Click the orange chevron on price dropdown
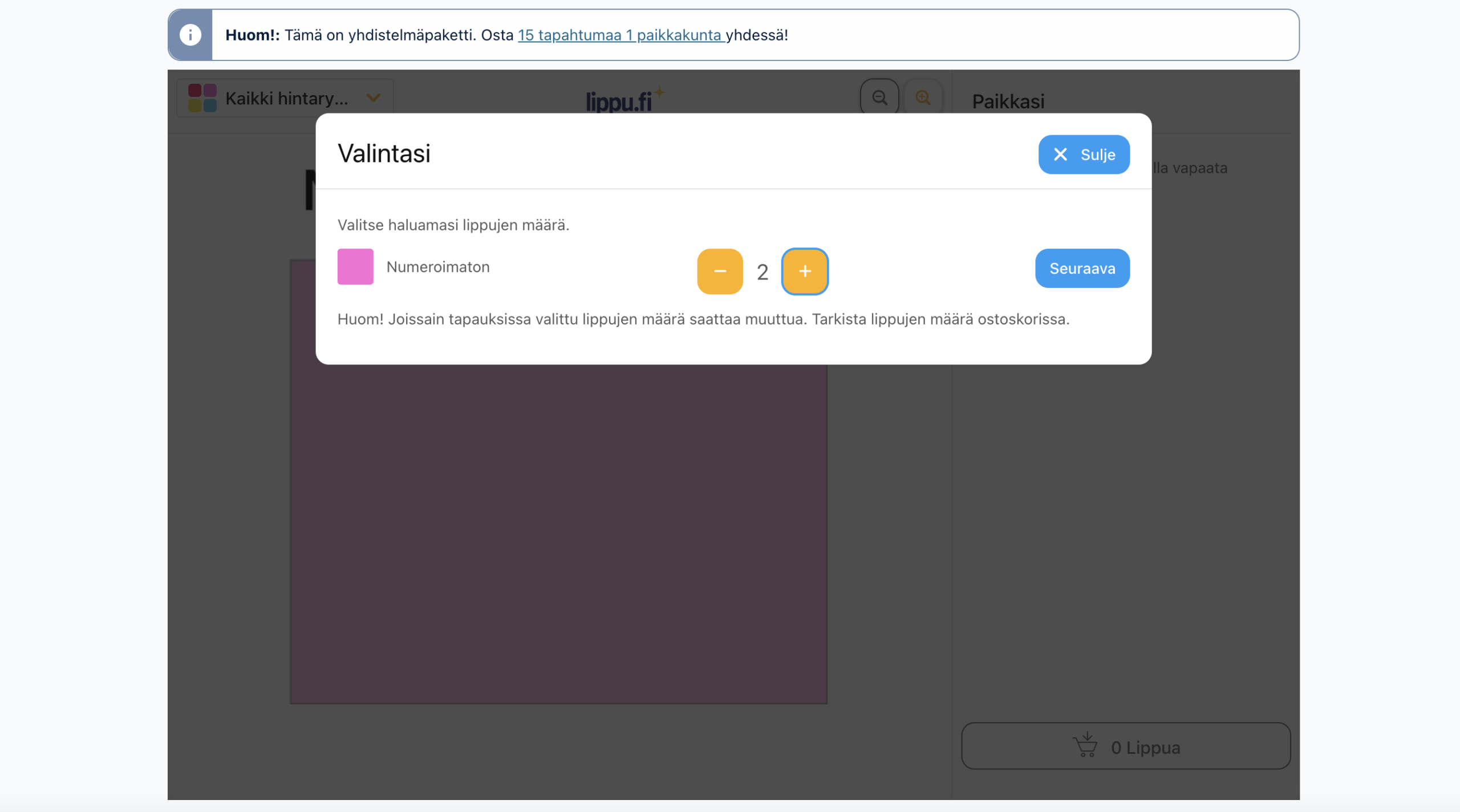The height and width of the screenshot is (812, 1460). 374,98
